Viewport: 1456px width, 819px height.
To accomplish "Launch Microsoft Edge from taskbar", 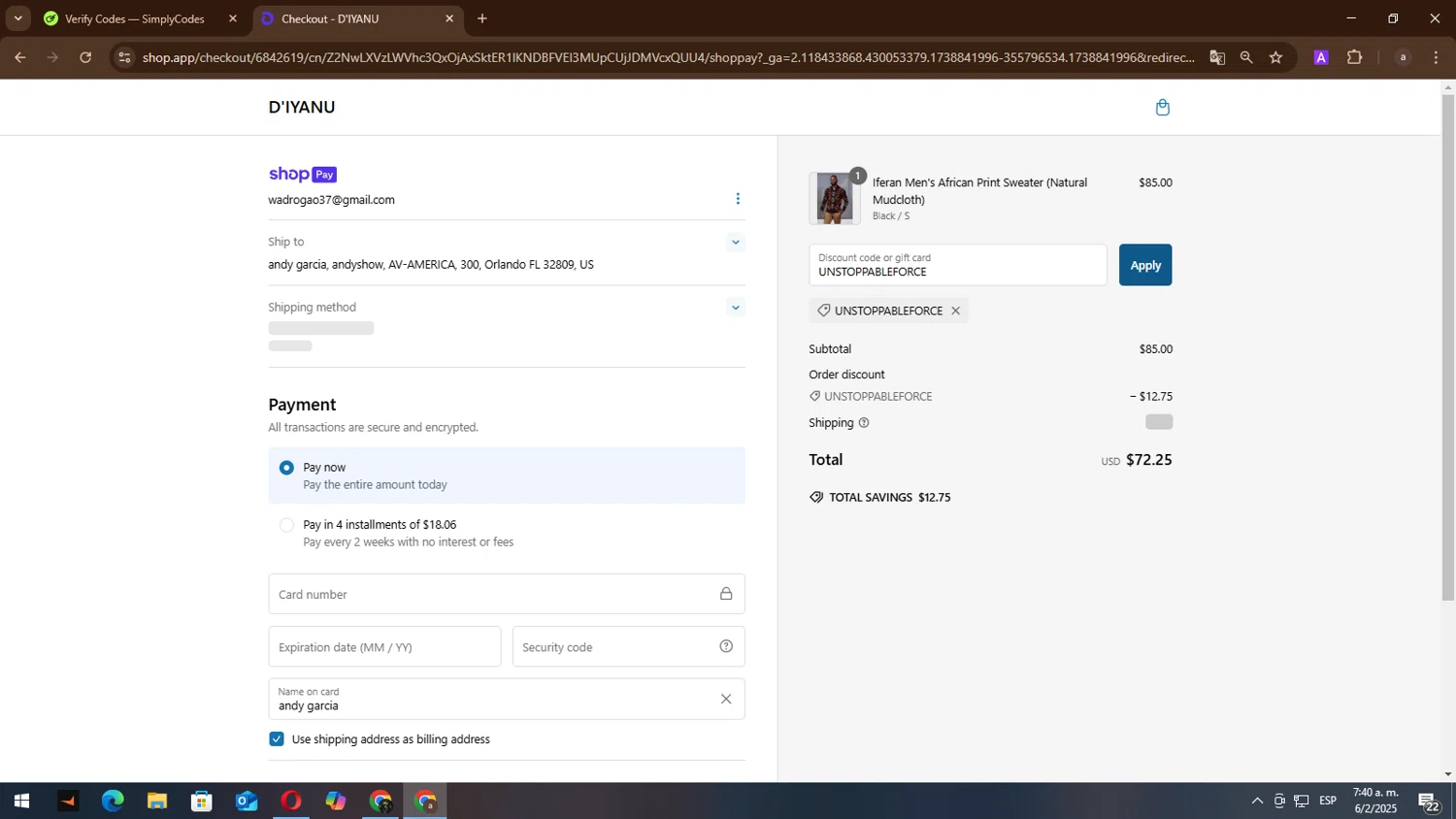I will [113, 802].
